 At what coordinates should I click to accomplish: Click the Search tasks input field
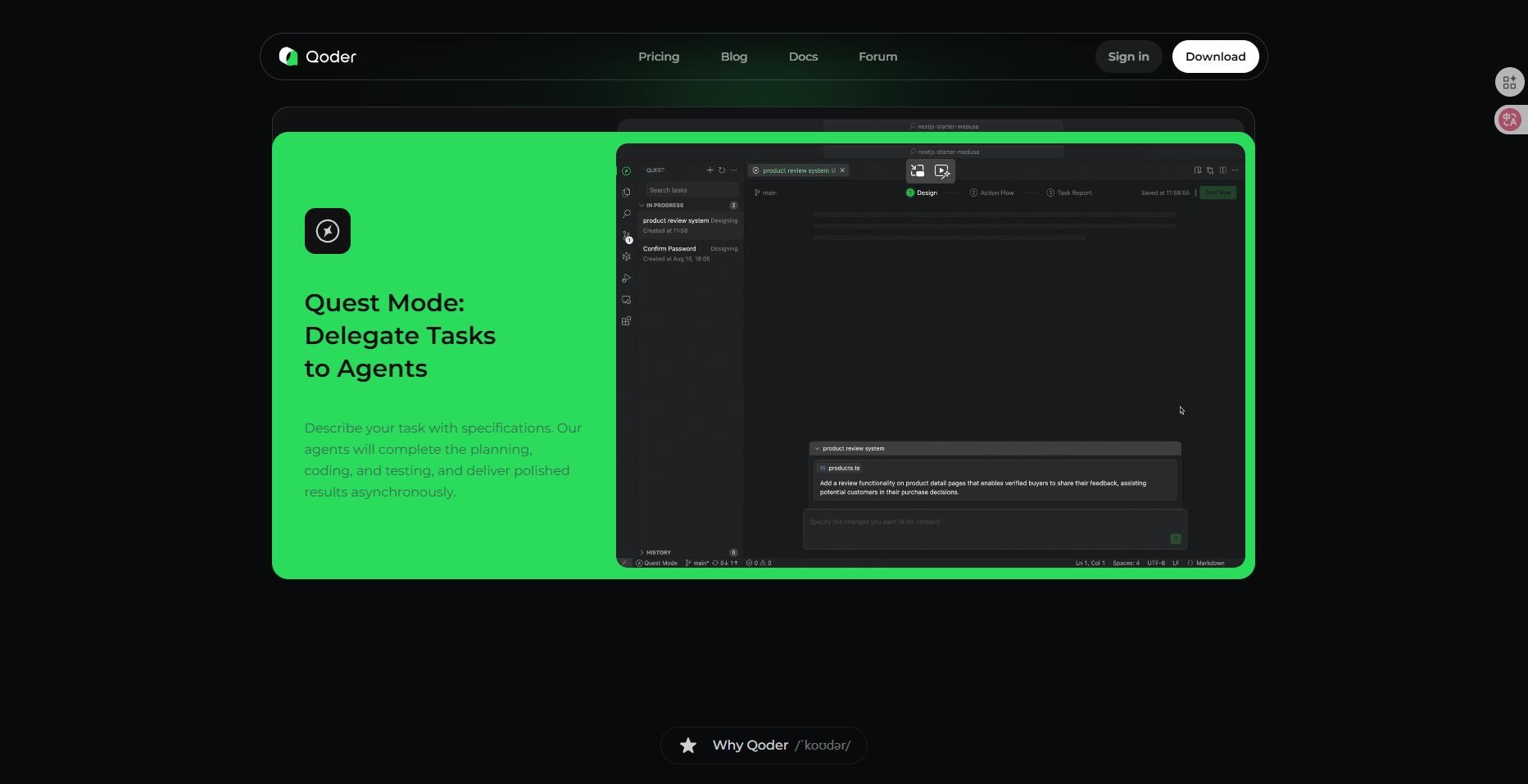(691, 190)
